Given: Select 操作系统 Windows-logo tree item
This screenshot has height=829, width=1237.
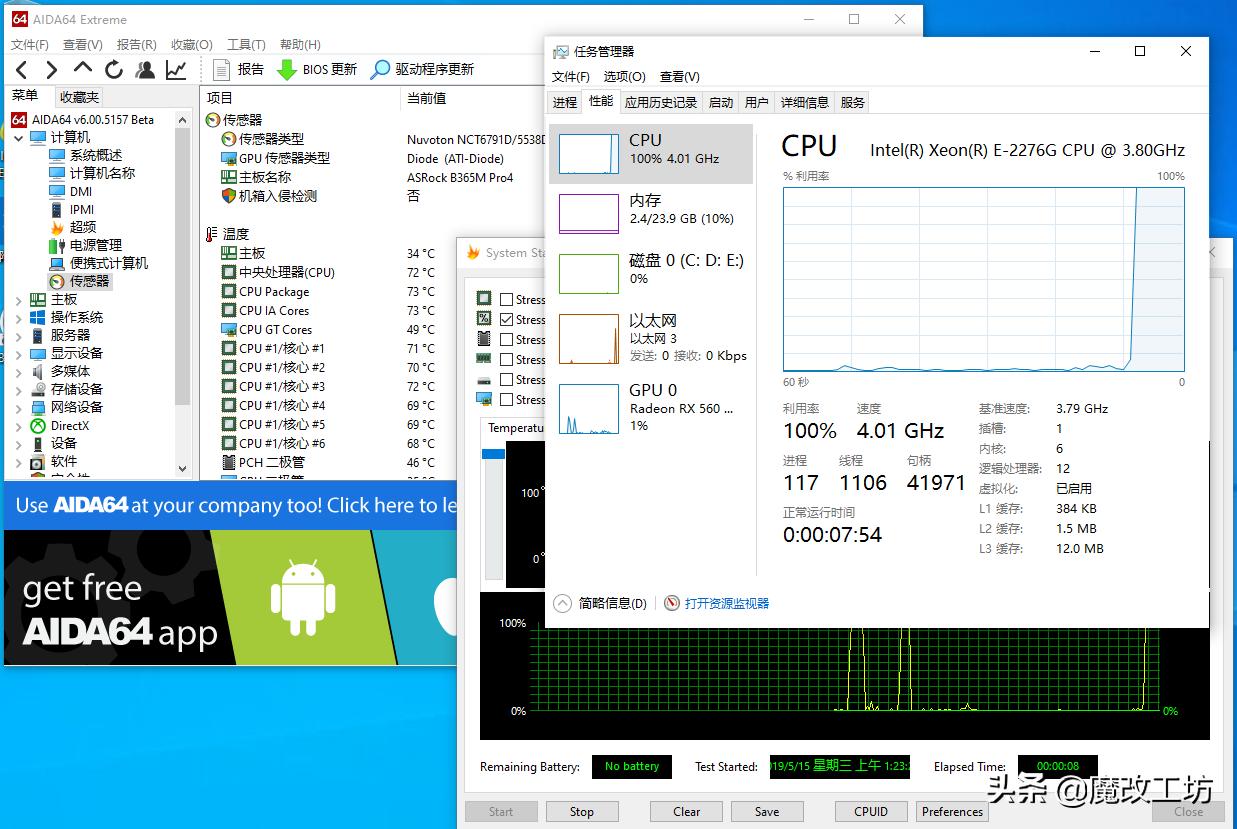Looking at the screenshot, I should [66, 317].
